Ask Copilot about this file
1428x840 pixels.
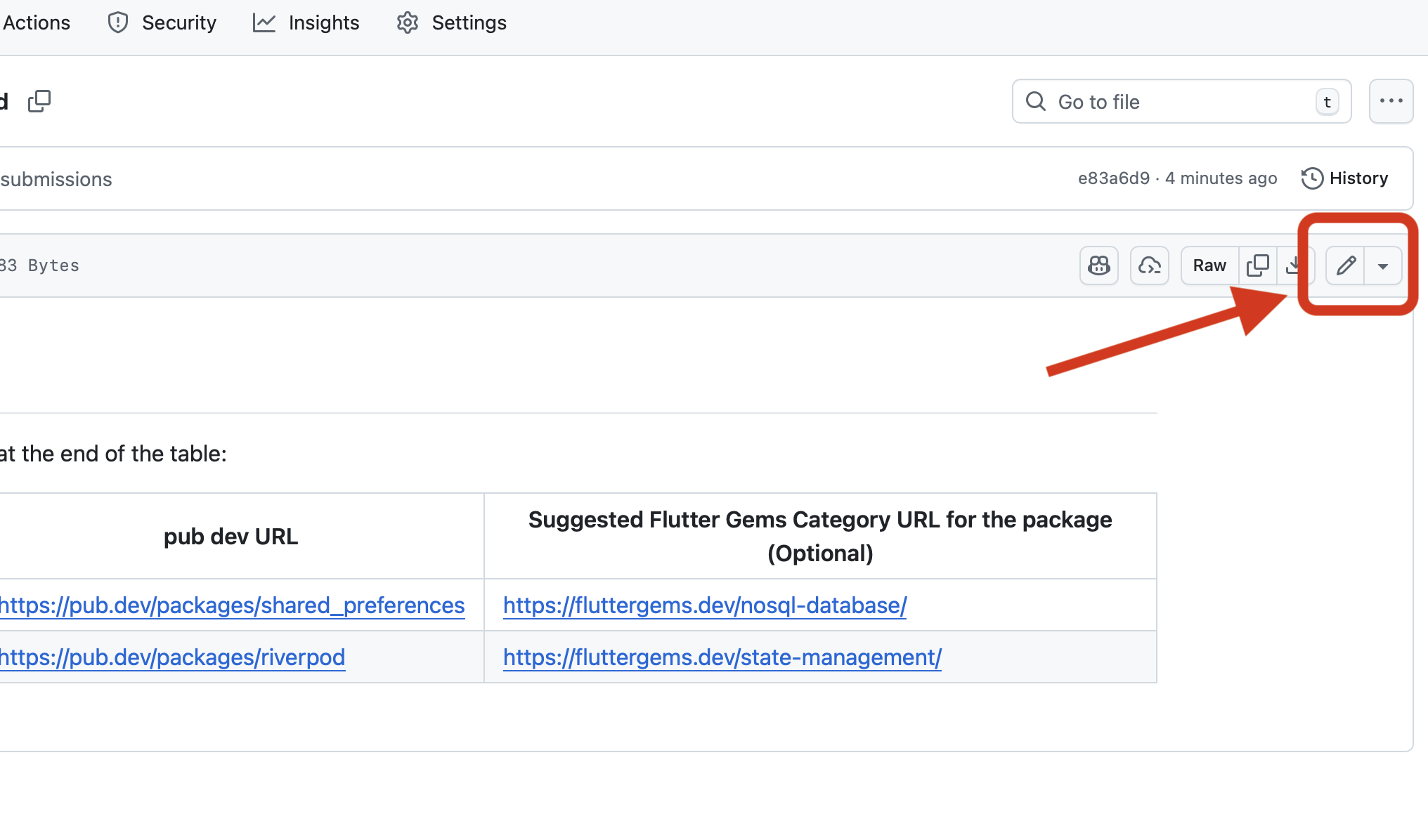(x=1099, y=265)
